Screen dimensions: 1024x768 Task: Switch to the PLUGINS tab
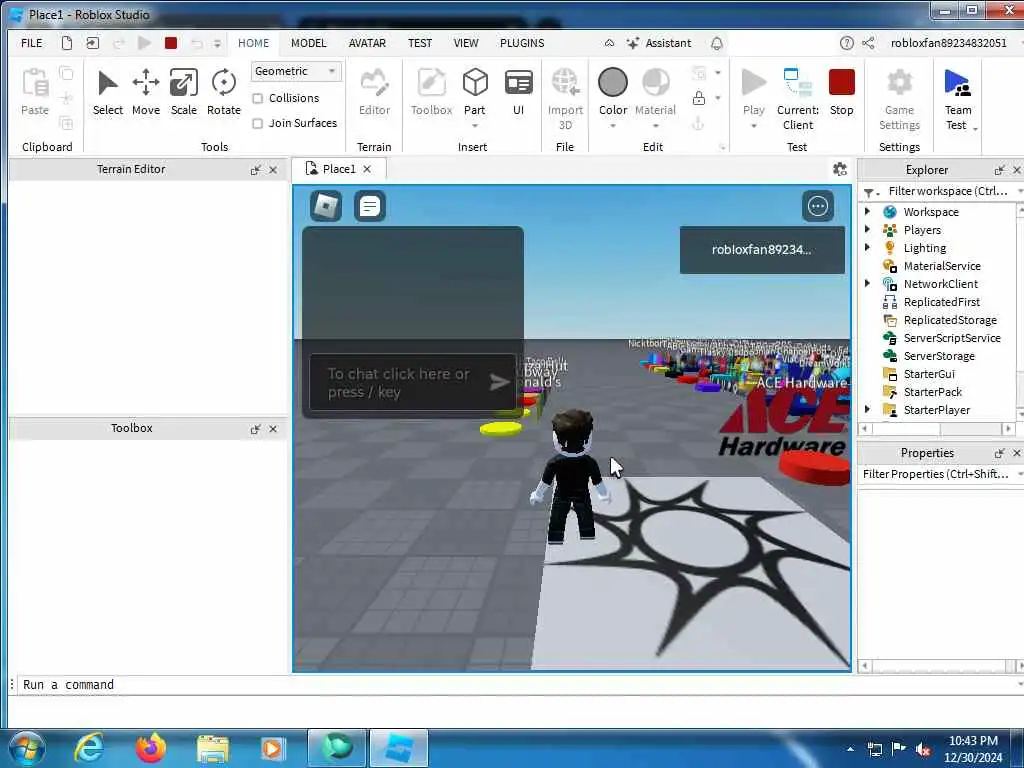coord(522,43)
